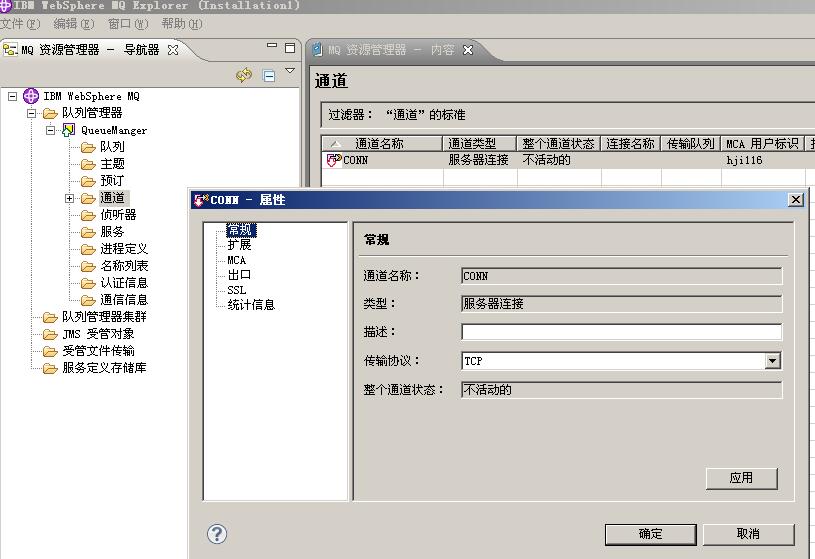Click the 名称列表 folder icon
Image resolution: width=815 pixels, height=559 pixels.
tap(88, 267)
